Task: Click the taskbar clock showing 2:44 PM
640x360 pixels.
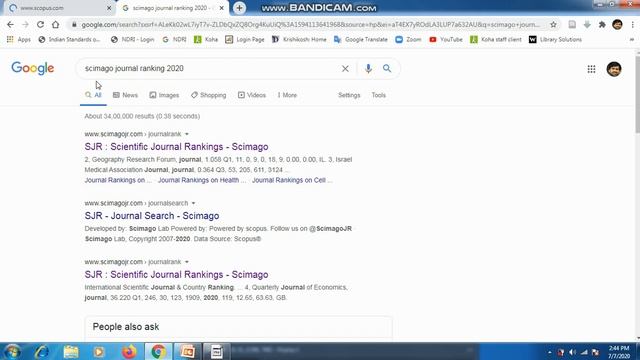Action: [619, 352]
